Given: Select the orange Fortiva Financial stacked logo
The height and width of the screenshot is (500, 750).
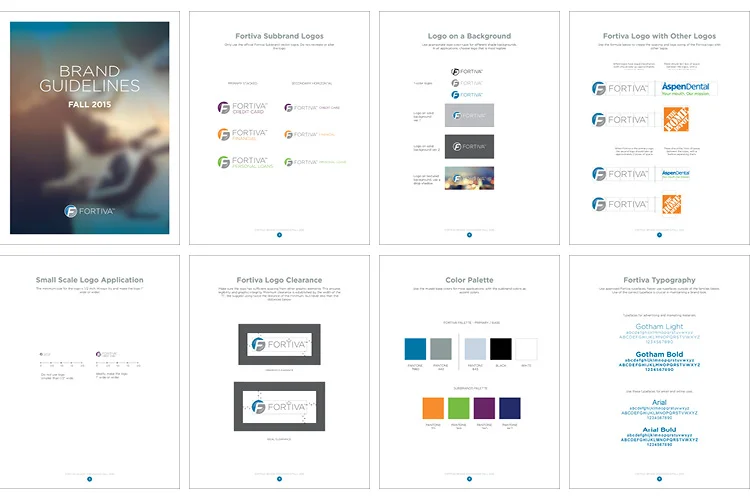Looking at the screenshot, I should 242,134.
